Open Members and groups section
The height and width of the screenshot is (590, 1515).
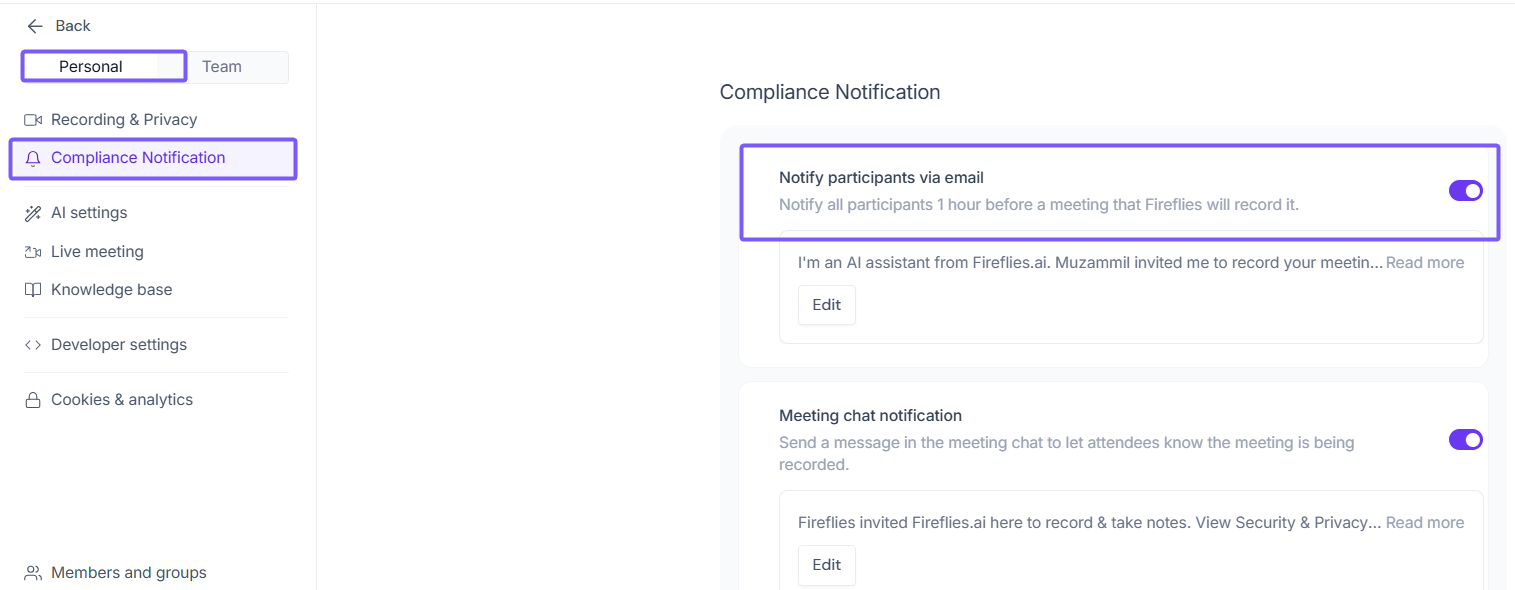click(x=128, y=573)
